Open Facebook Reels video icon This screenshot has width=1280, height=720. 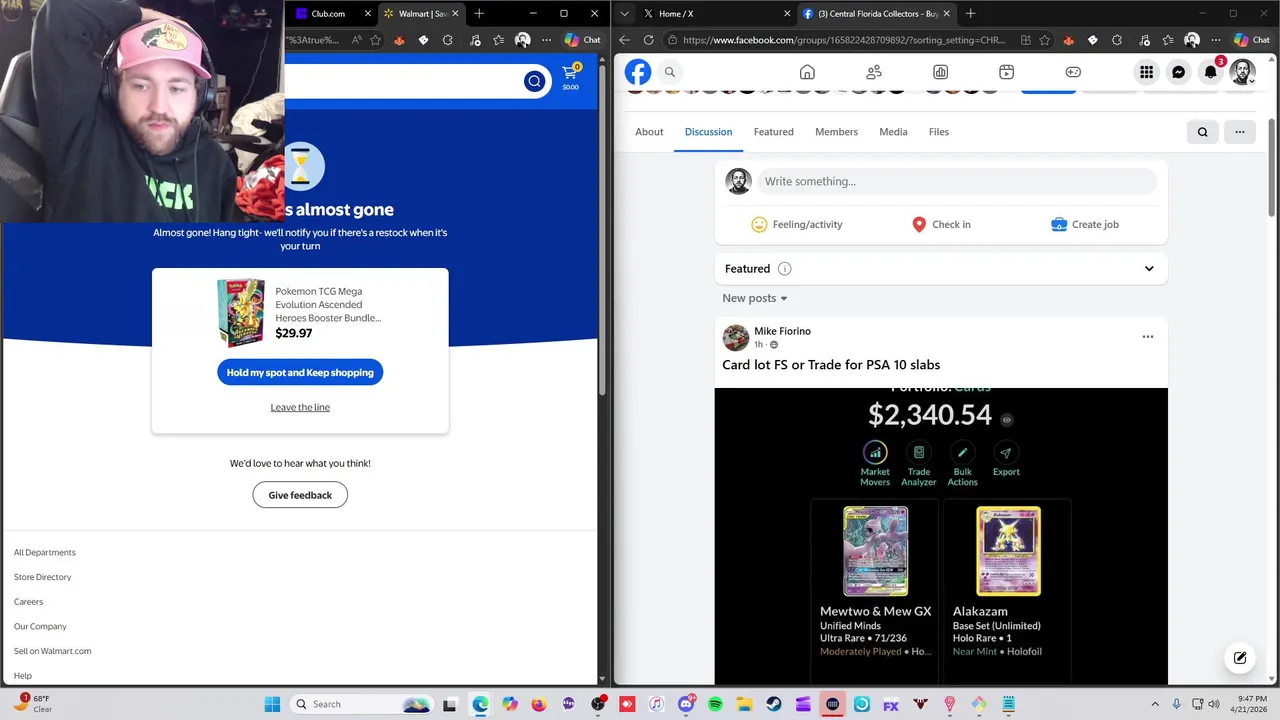pos(1006,72)
